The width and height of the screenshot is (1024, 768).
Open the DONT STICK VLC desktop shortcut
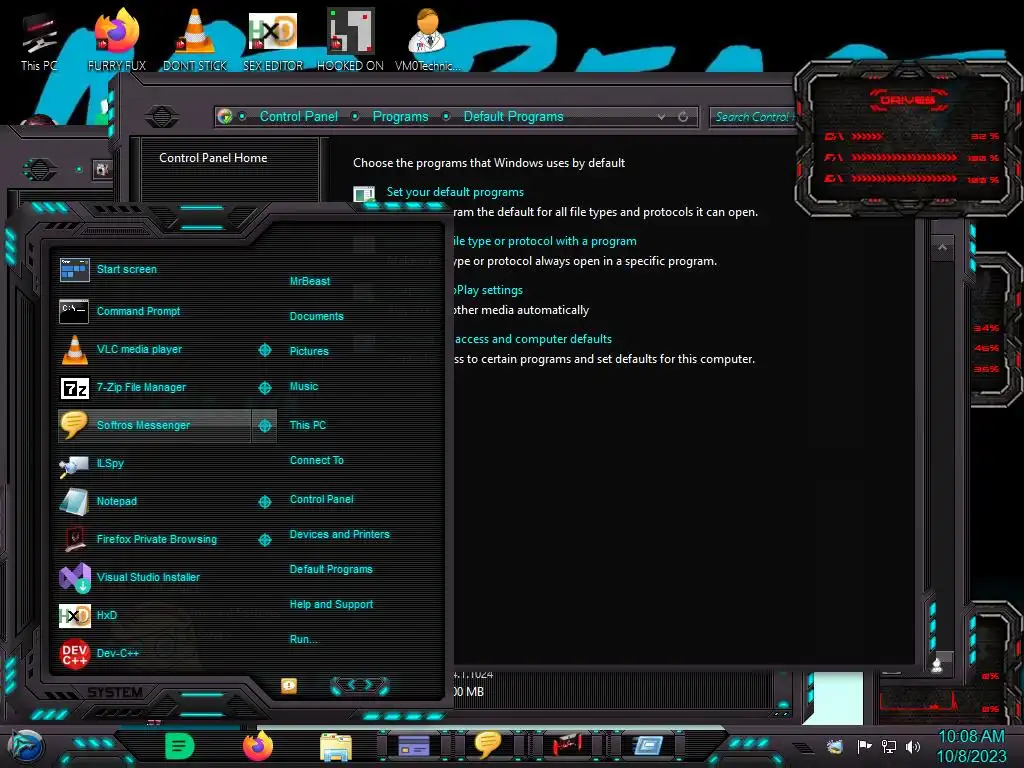[x=195, y=40]
